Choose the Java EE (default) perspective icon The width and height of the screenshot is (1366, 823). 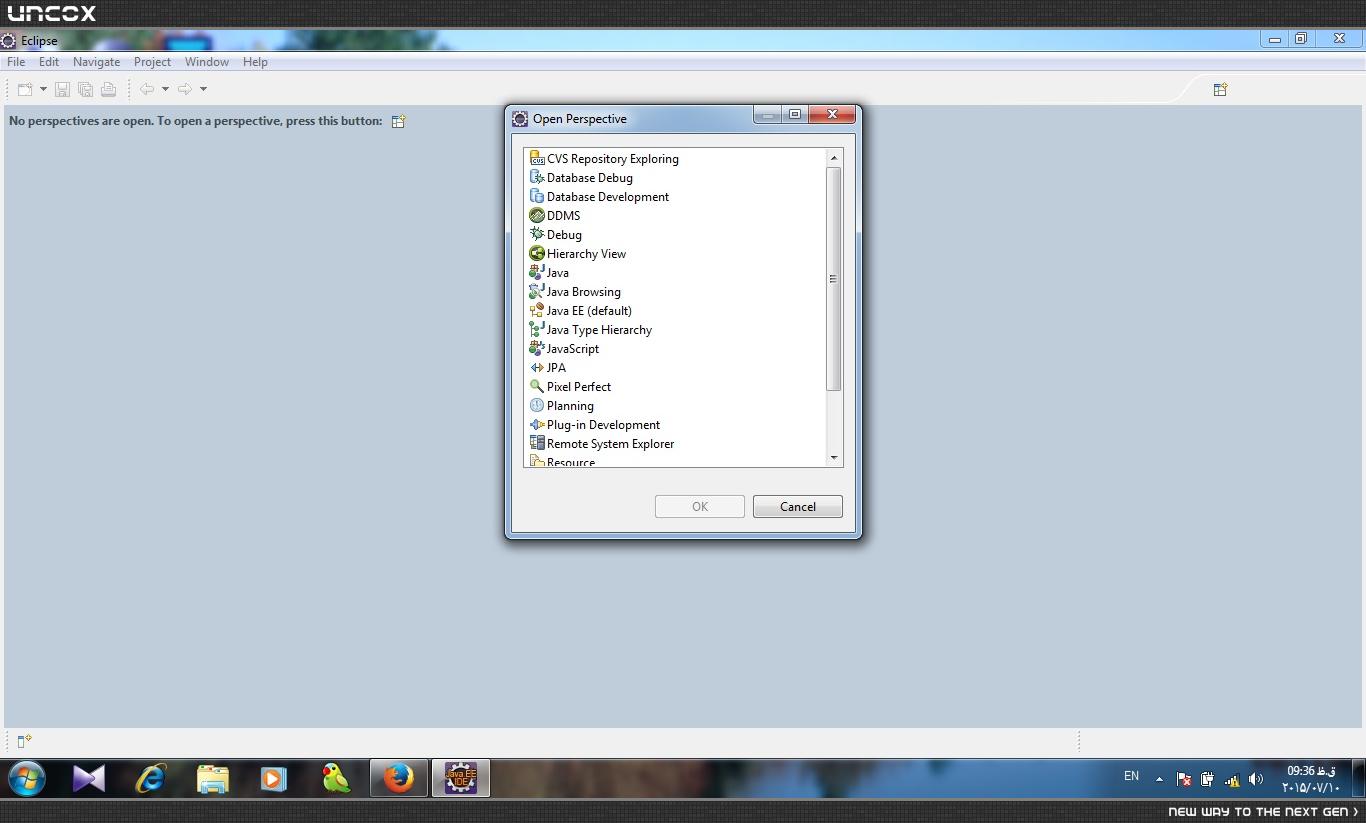pos(537,310)
